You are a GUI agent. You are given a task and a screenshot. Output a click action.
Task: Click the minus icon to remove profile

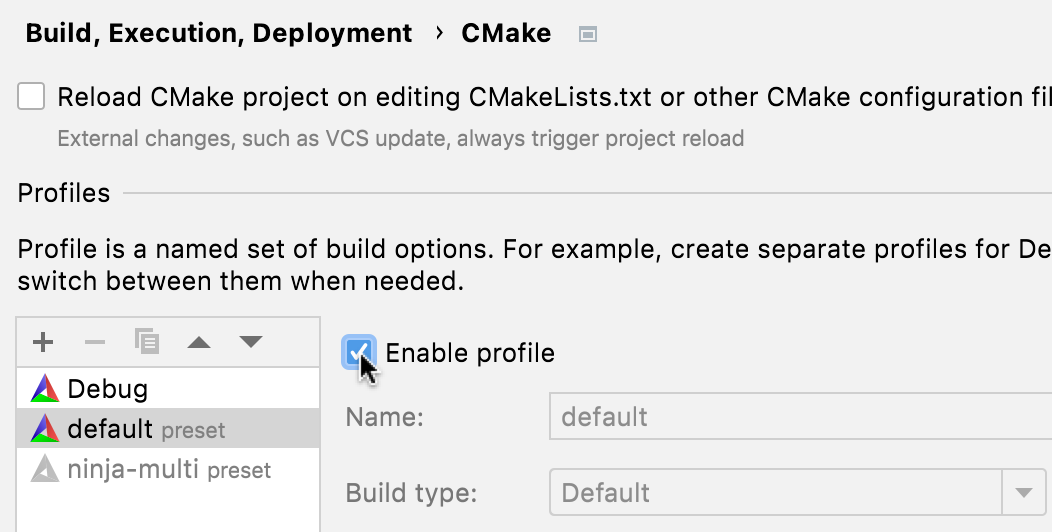(x=95, y=343)
